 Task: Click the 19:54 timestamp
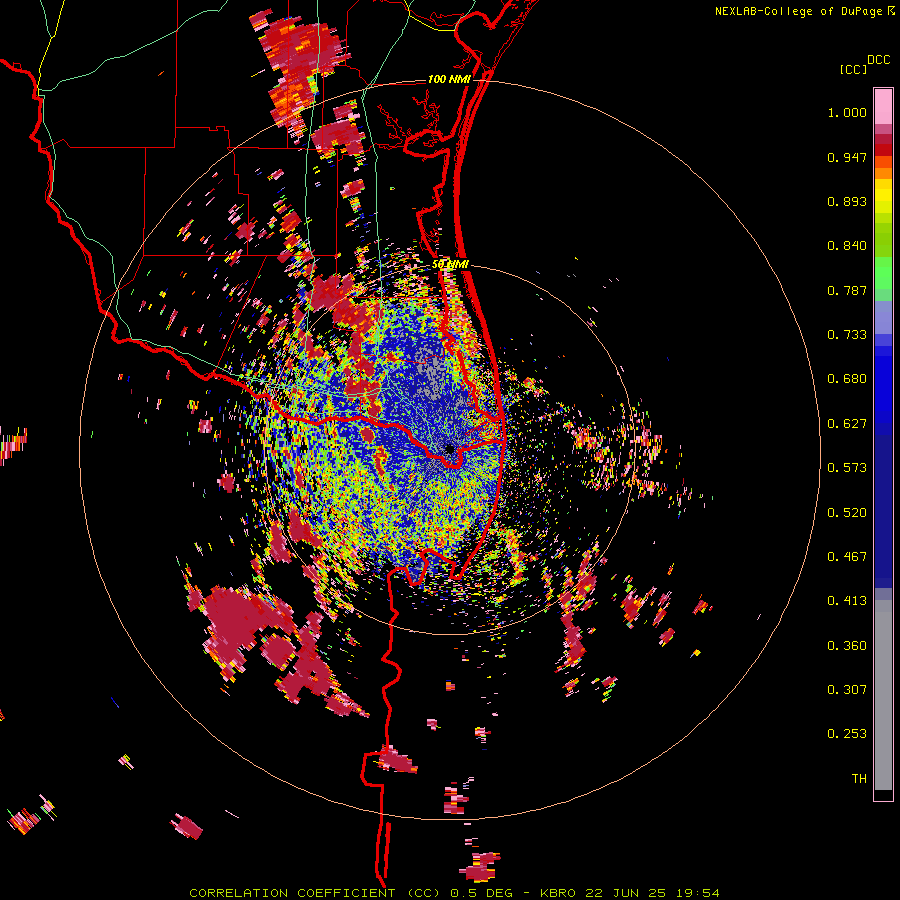click(x=696, y=893)
